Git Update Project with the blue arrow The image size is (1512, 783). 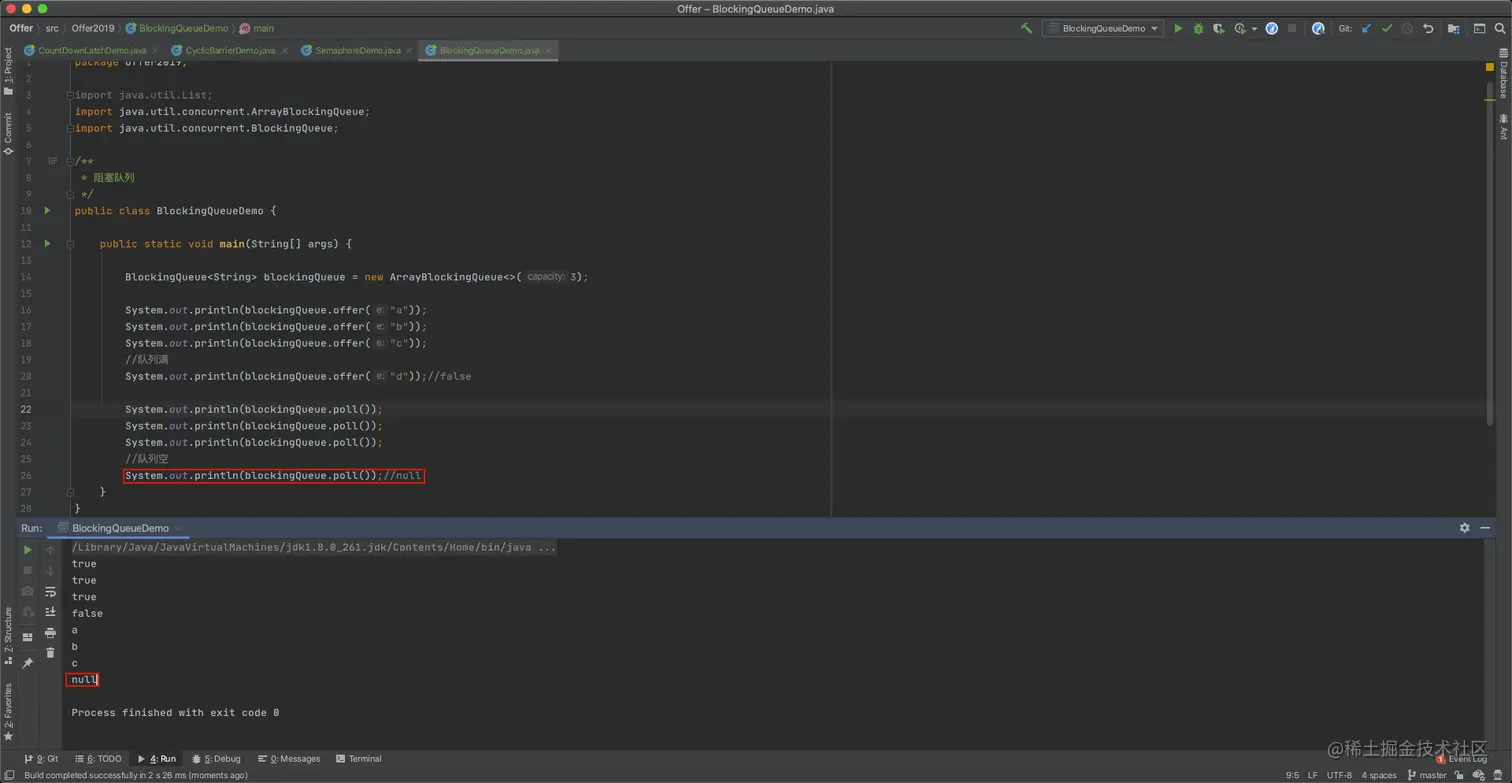(1367, 28)
